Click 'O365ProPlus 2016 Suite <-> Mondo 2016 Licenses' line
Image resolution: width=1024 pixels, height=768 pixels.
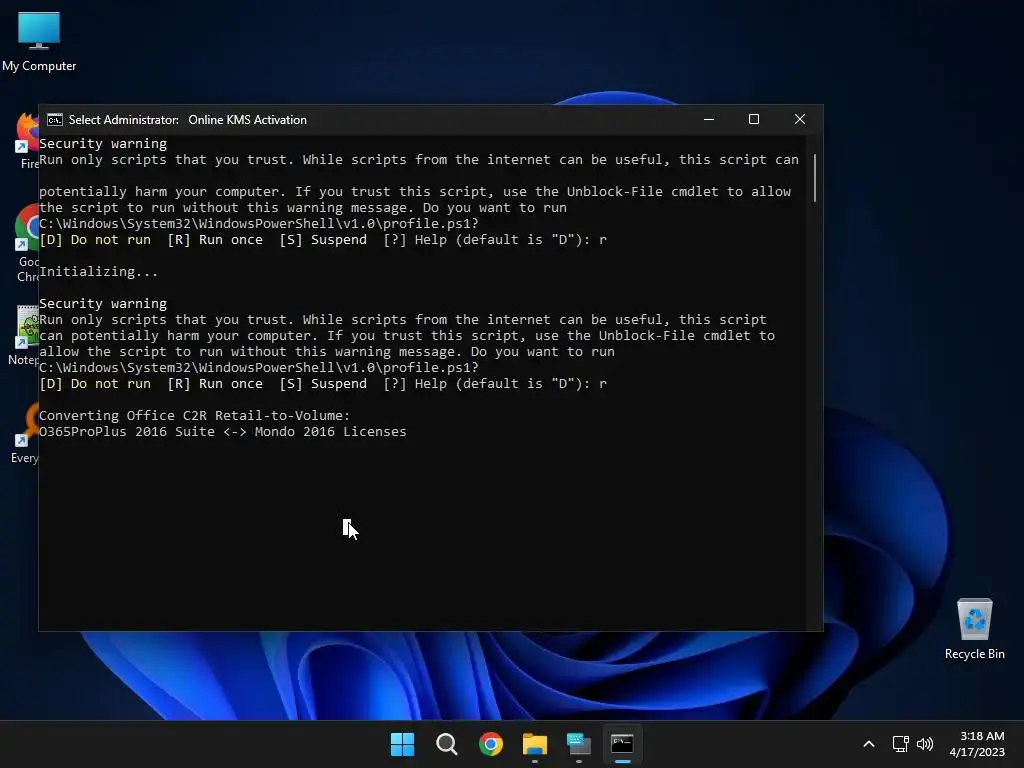(223, 432)
